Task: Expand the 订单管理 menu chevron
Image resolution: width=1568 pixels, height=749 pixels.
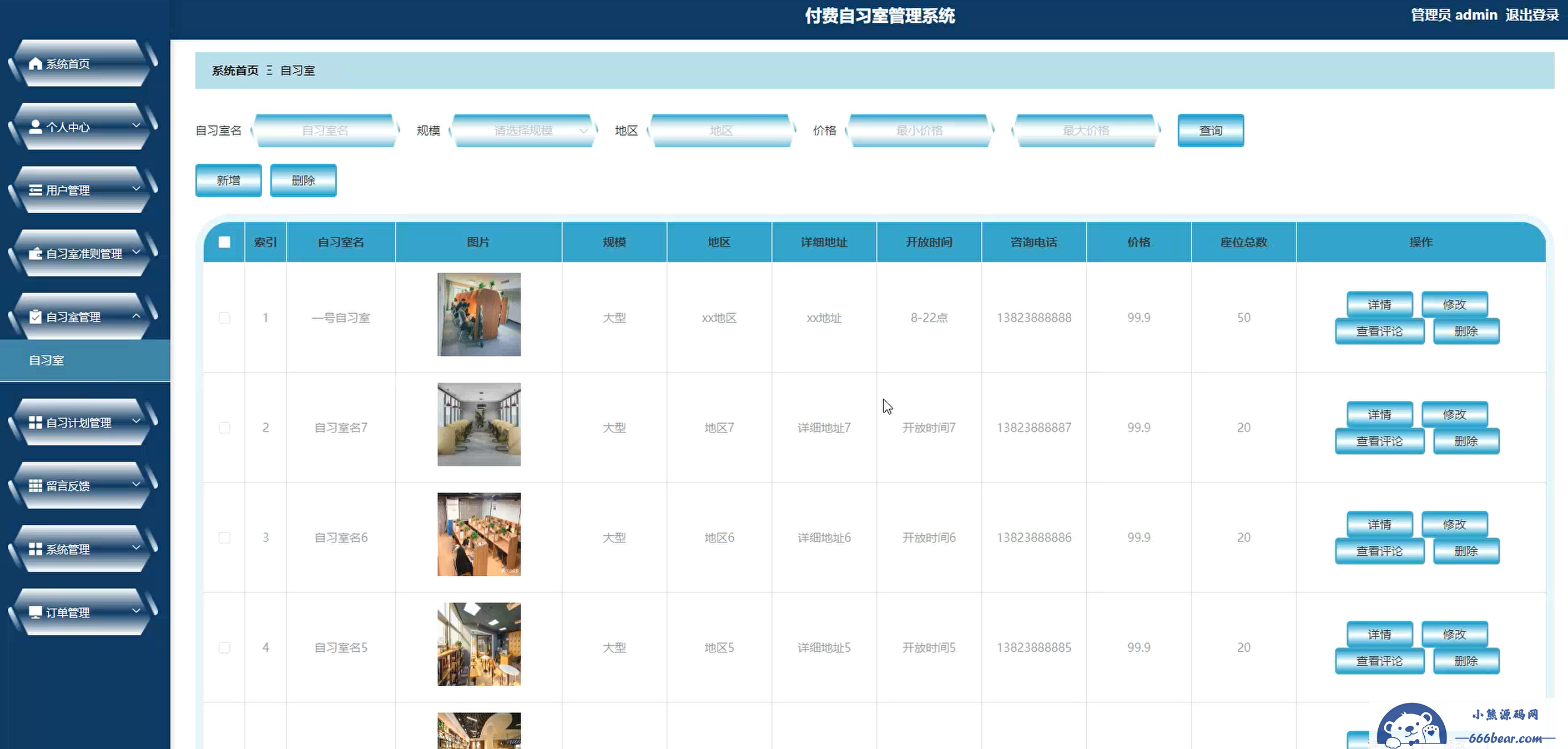Action: [x=137, y=611]
